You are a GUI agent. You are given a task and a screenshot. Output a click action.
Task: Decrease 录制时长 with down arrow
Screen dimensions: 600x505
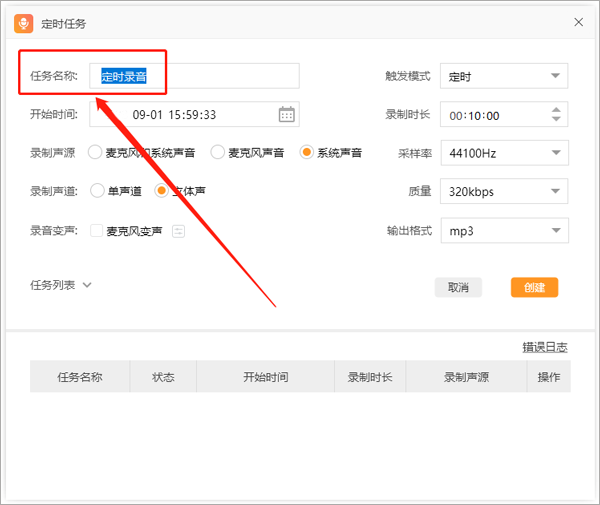click(x=556, y=119)
